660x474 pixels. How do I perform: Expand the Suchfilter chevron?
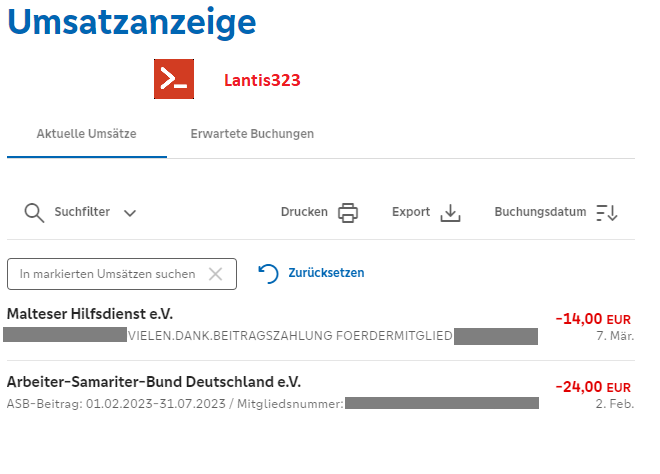point(130,213)
